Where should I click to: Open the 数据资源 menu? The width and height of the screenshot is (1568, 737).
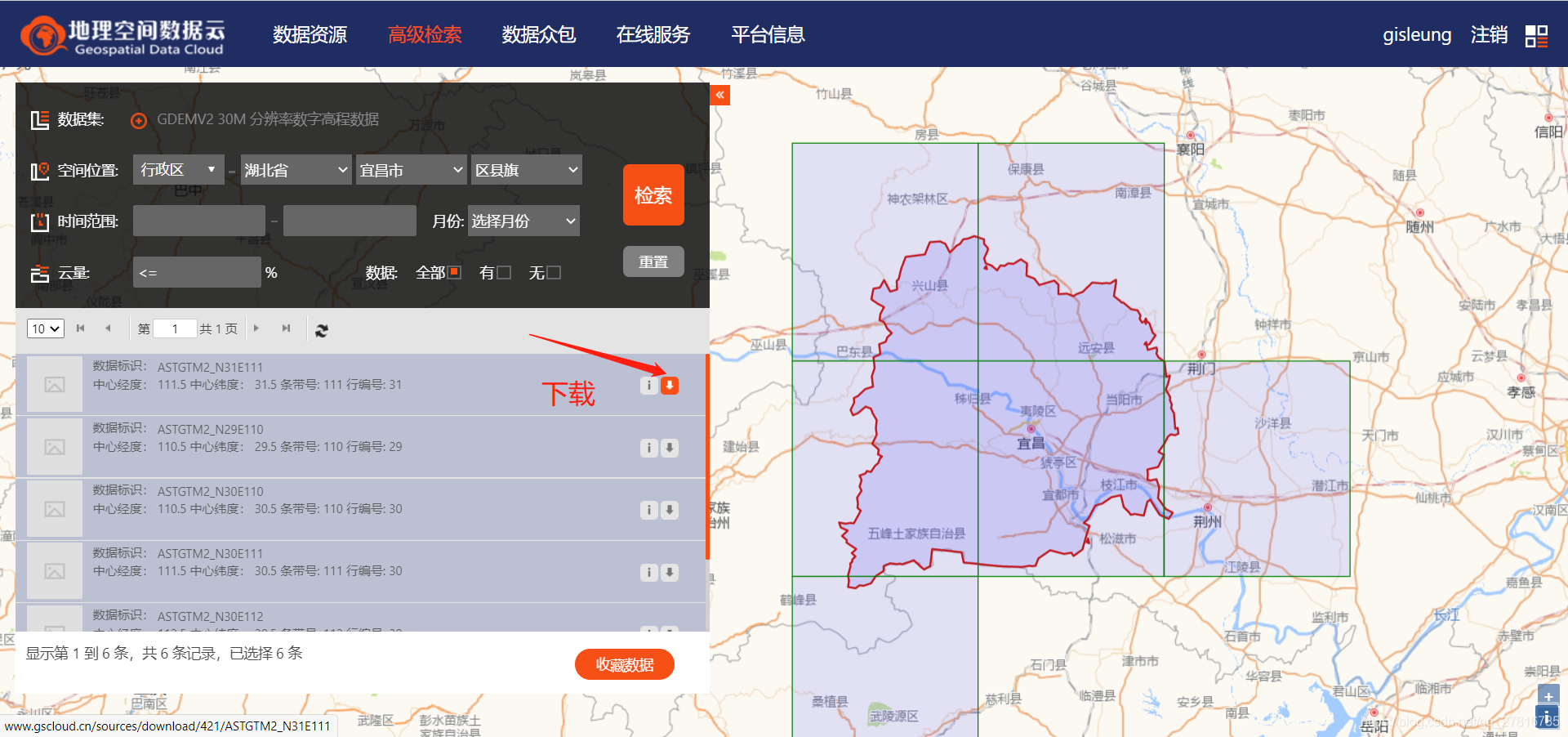[x=310, y=34]
